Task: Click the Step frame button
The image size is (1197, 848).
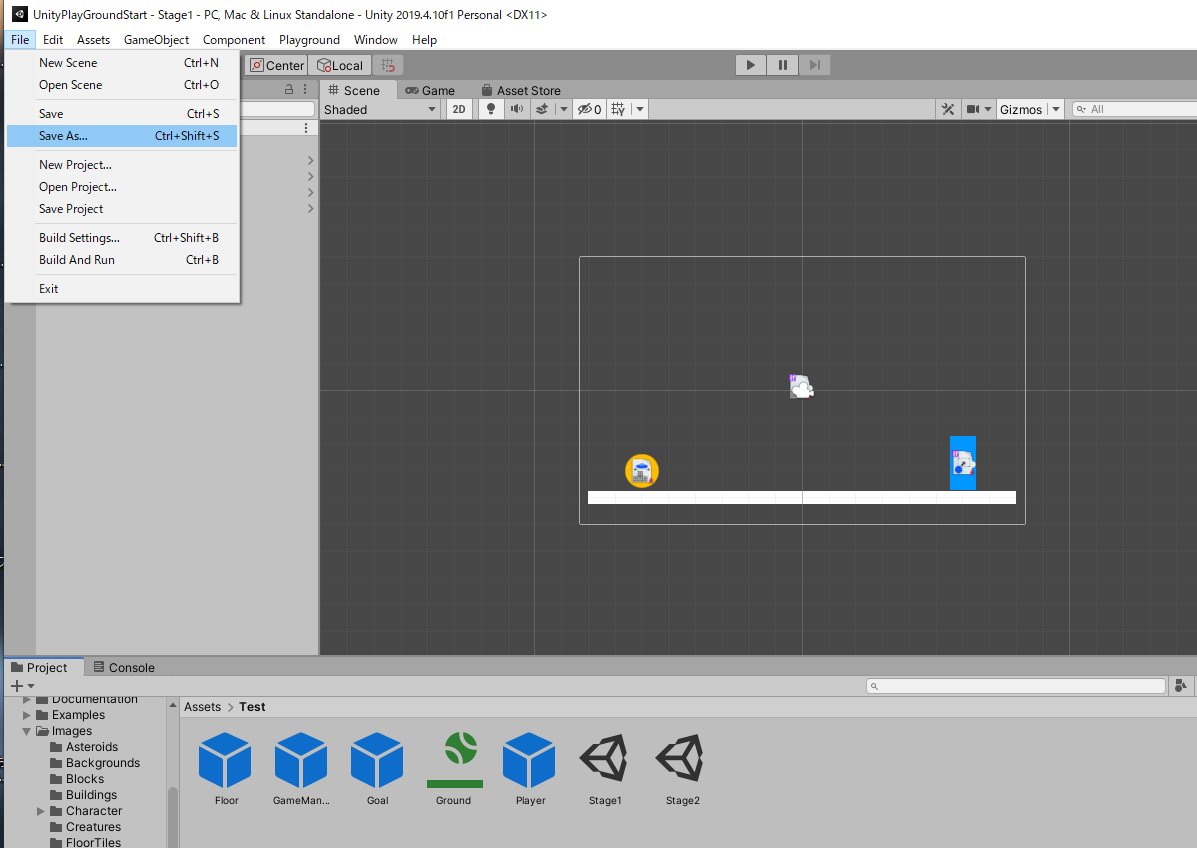Action: click(x=815, y=65)
